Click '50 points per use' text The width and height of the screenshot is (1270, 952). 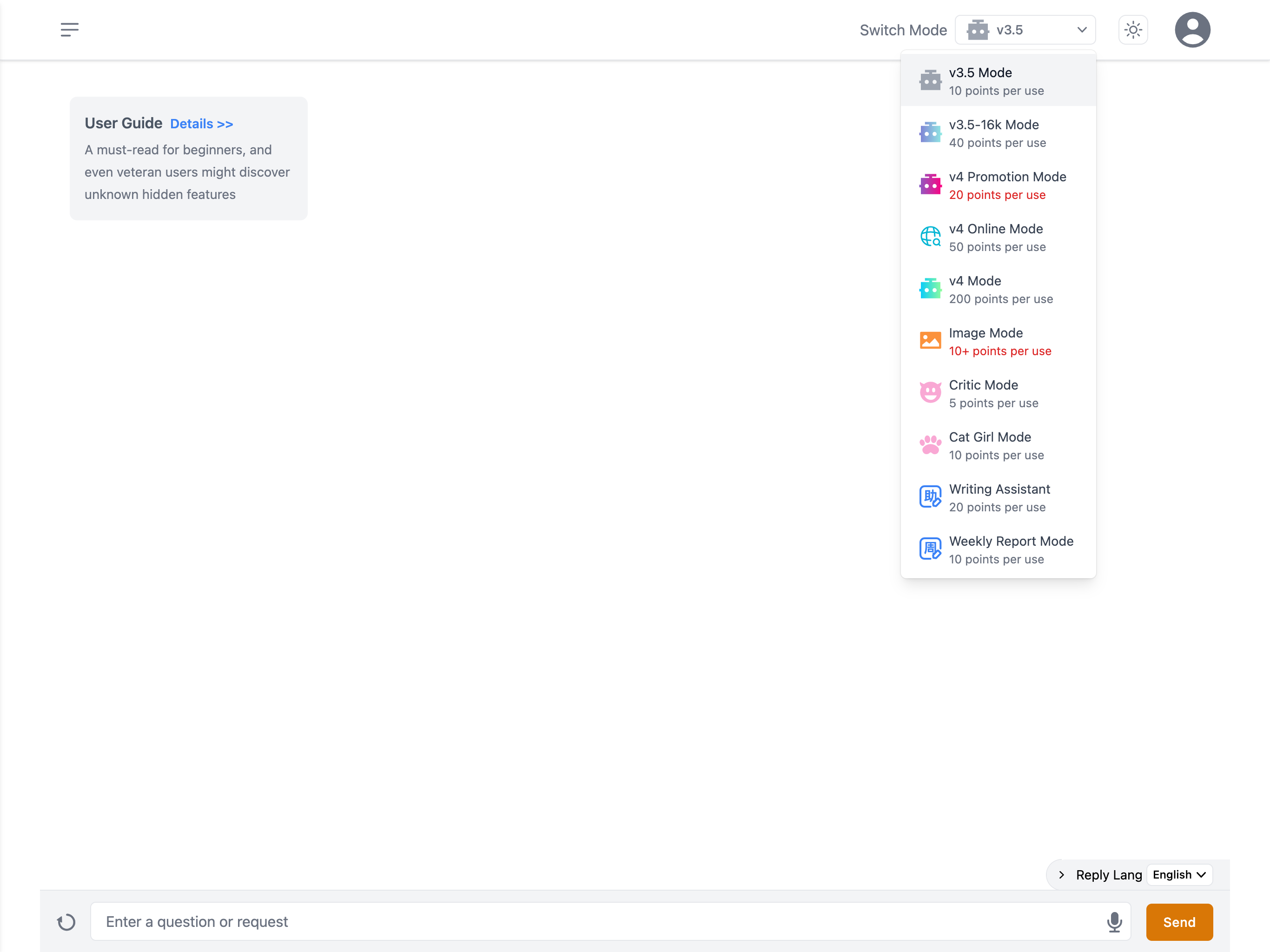click(997, 247)
